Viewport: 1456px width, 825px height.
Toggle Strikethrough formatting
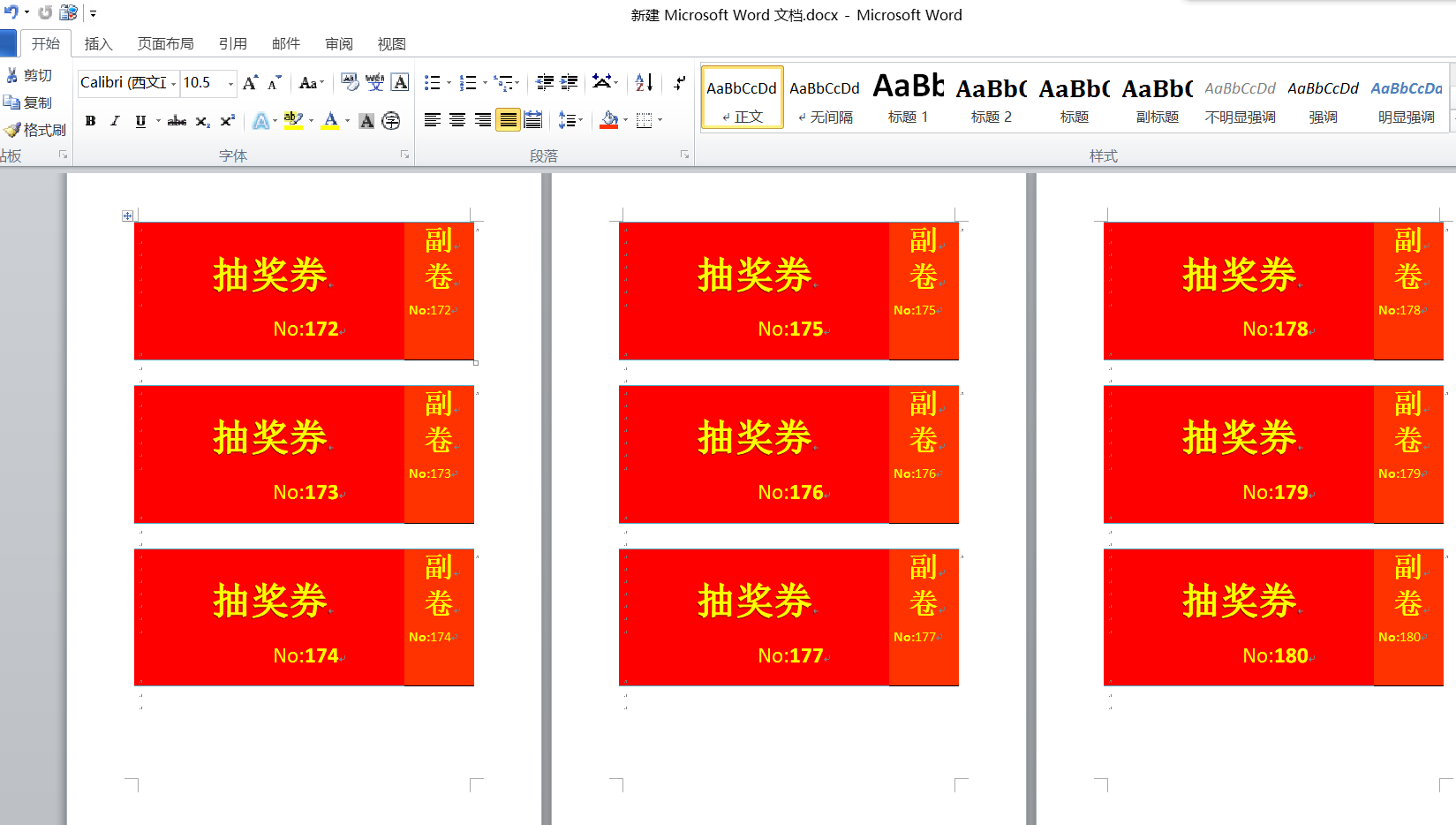pyautogui.click(x=177, y=121)
